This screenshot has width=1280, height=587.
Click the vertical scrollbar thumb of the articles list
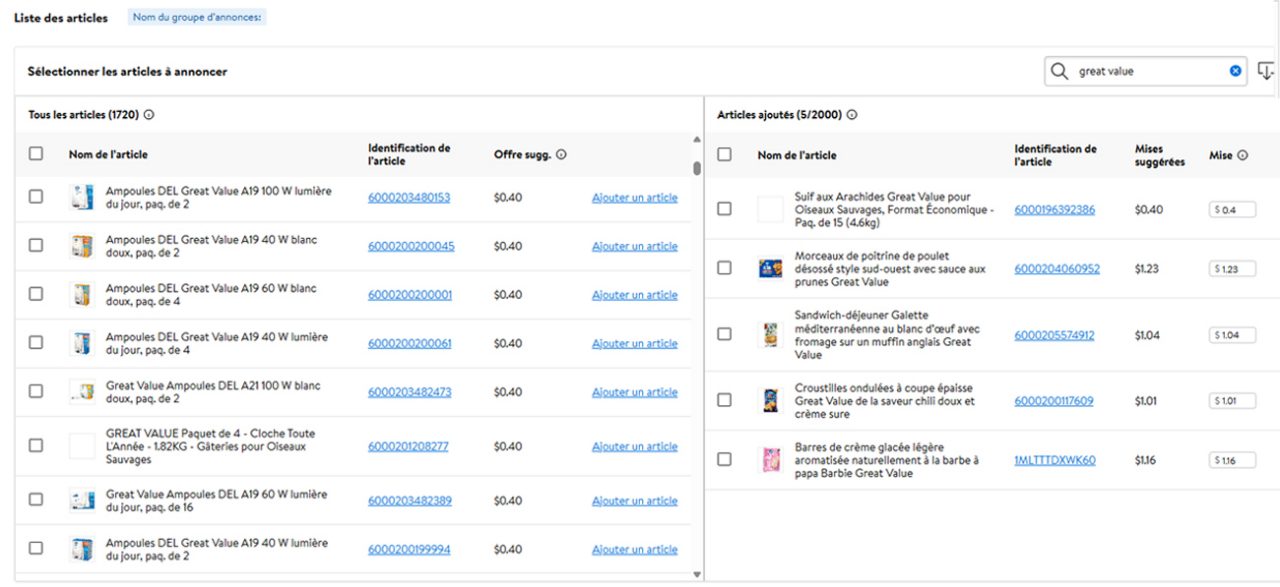697,167
